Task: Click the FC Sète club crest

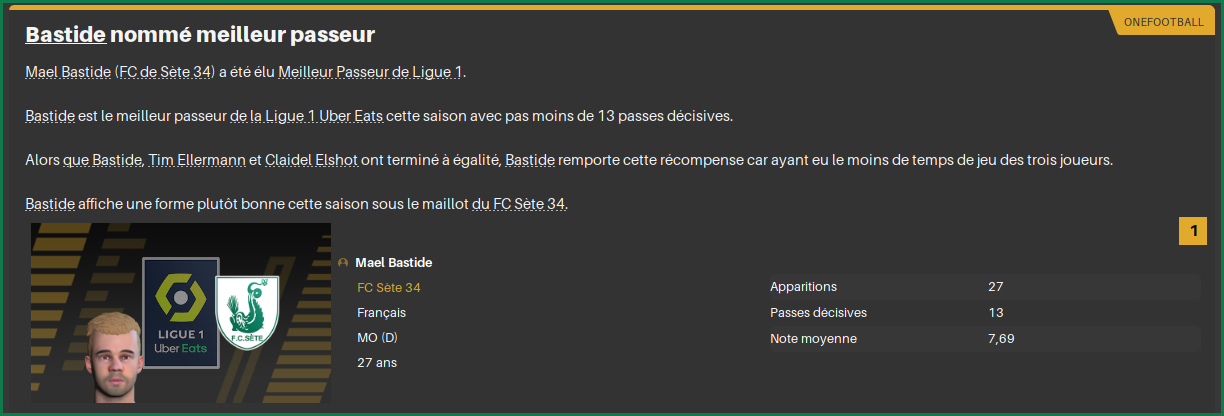Action: 247,311
